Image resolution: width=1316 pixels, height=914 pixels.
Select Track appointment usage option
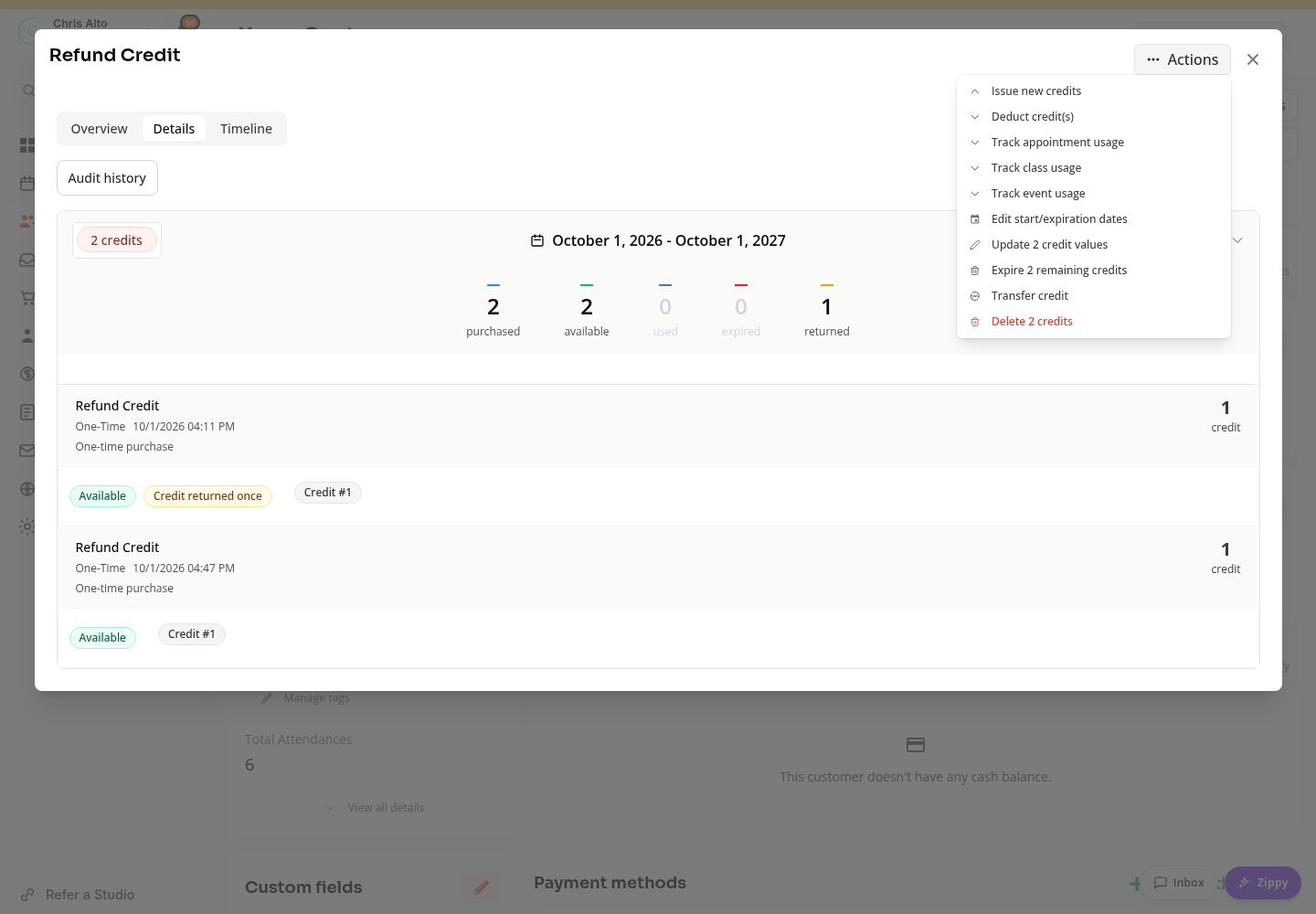tap(1093, 143)
